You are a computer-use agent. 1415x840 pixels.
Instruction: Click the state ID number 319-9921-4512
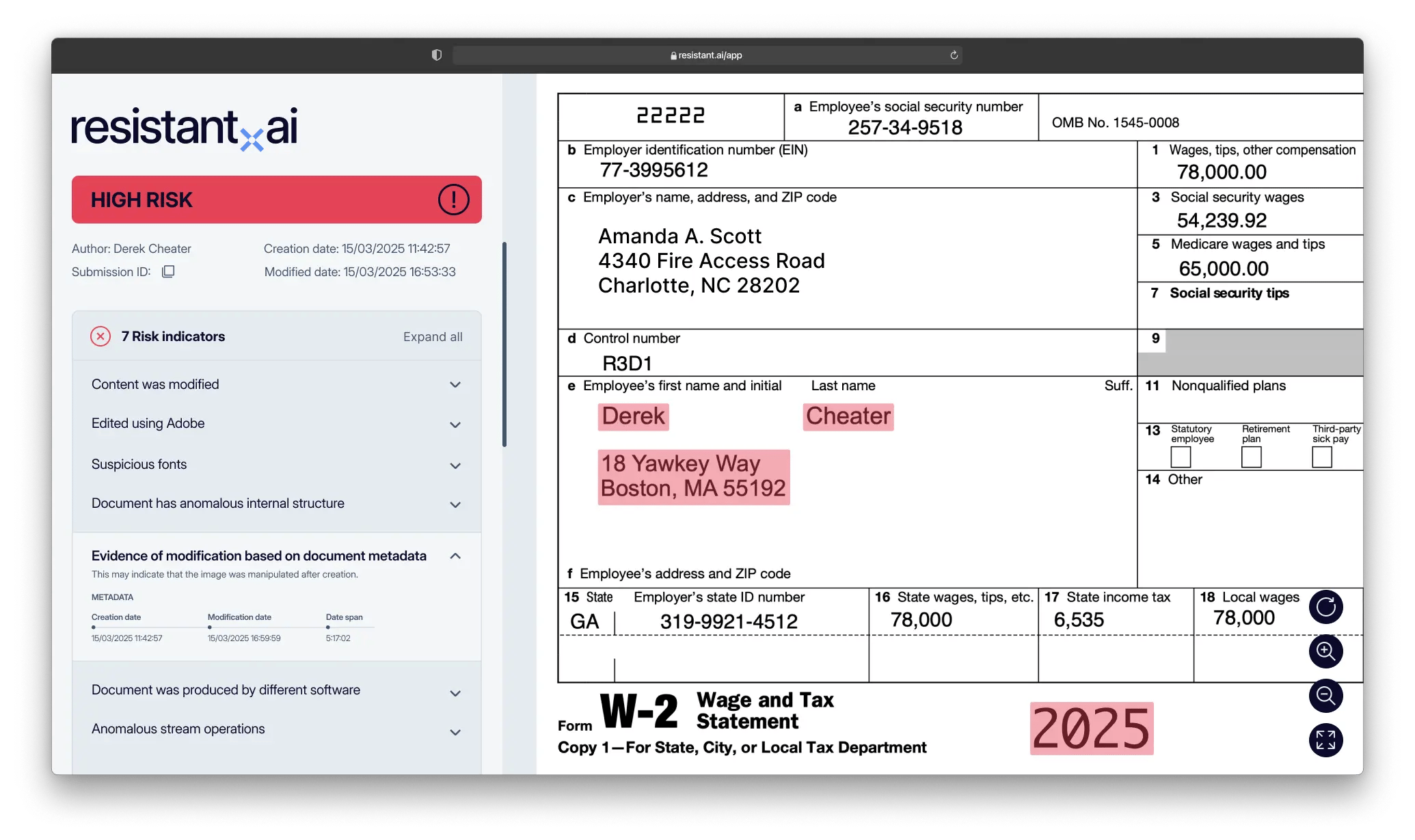pos(729,621)
